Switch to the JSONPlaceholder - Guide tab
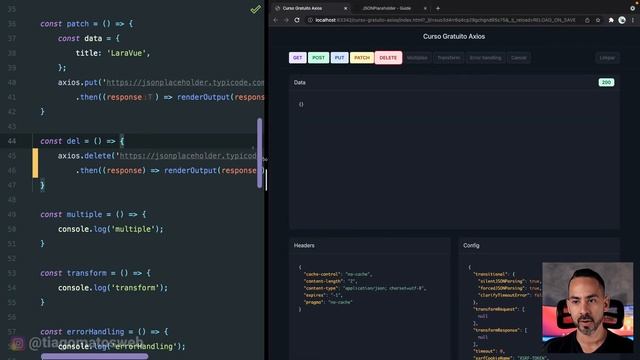 [387, 8]
